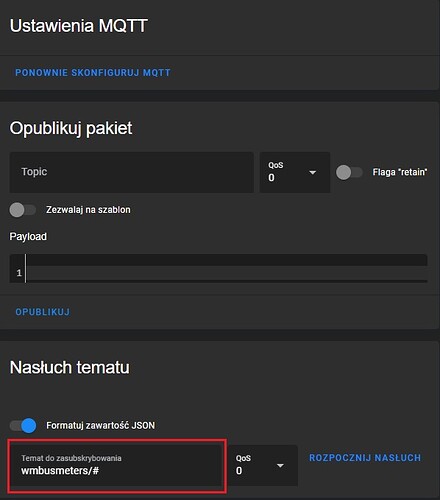
Task: Click the PONOWNIE SKONFIGURUJ MQTT button
Action: [93, 73]
